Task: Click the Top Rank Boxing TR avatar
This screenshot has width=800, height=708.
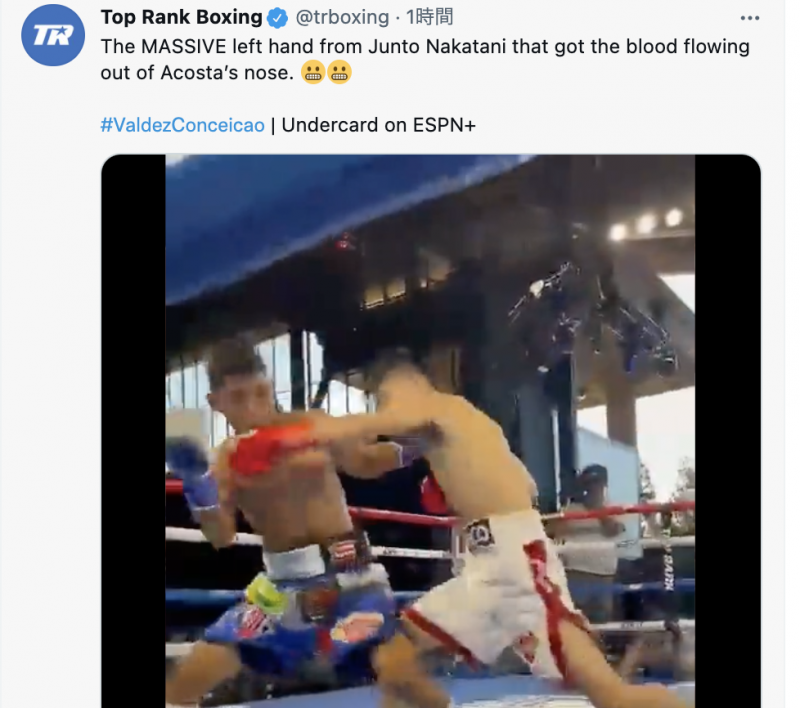Action: click(53, 35)
